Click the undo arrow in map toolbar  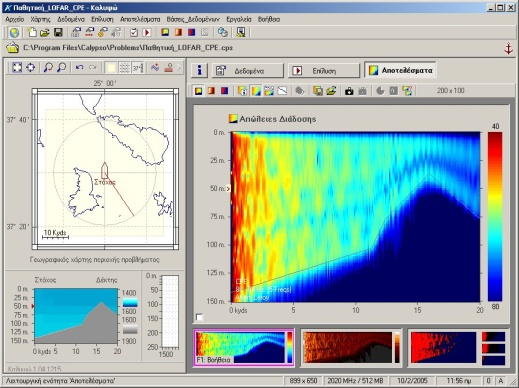79,67
